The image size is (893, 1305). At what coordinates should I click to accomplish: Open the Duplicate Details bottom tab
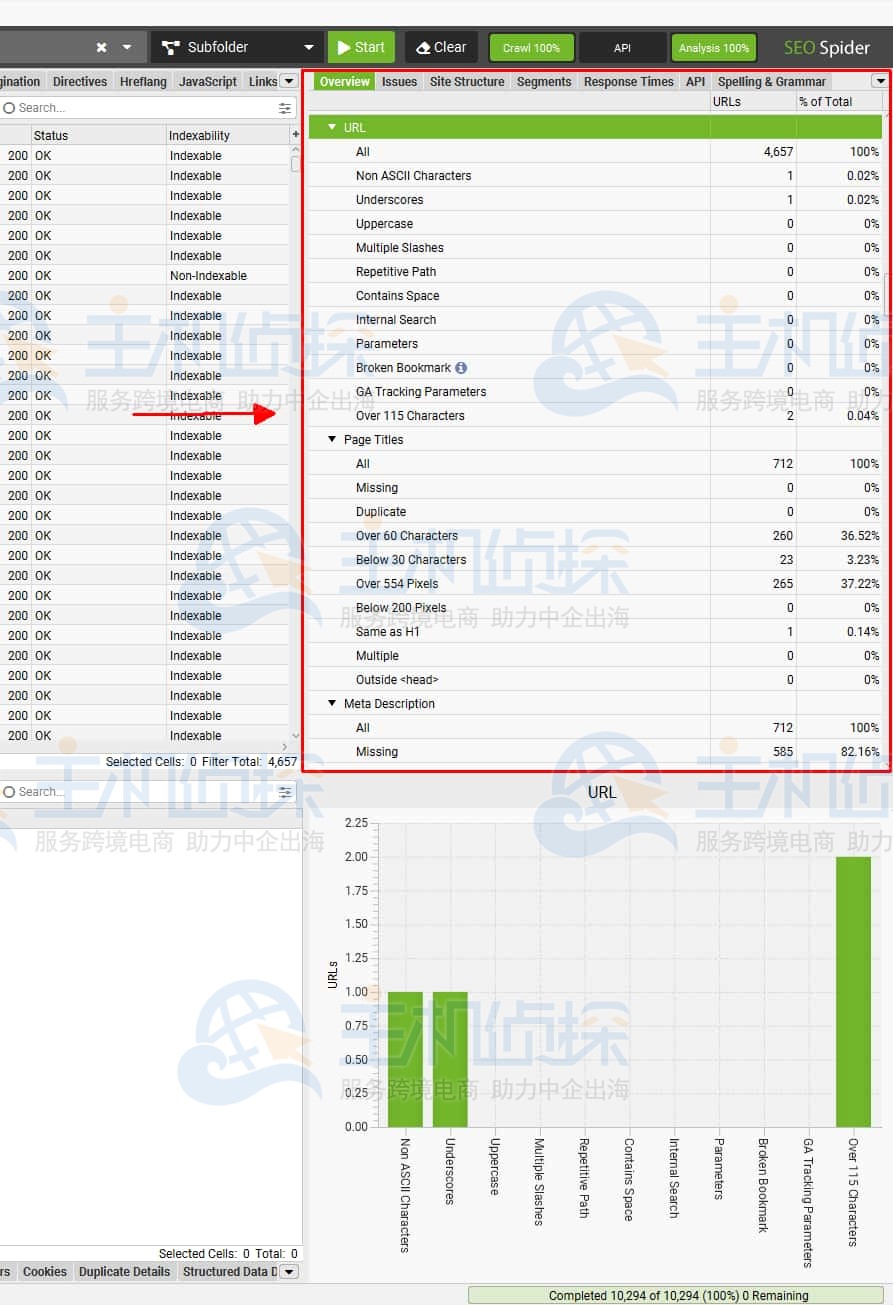pos(124,1272)
